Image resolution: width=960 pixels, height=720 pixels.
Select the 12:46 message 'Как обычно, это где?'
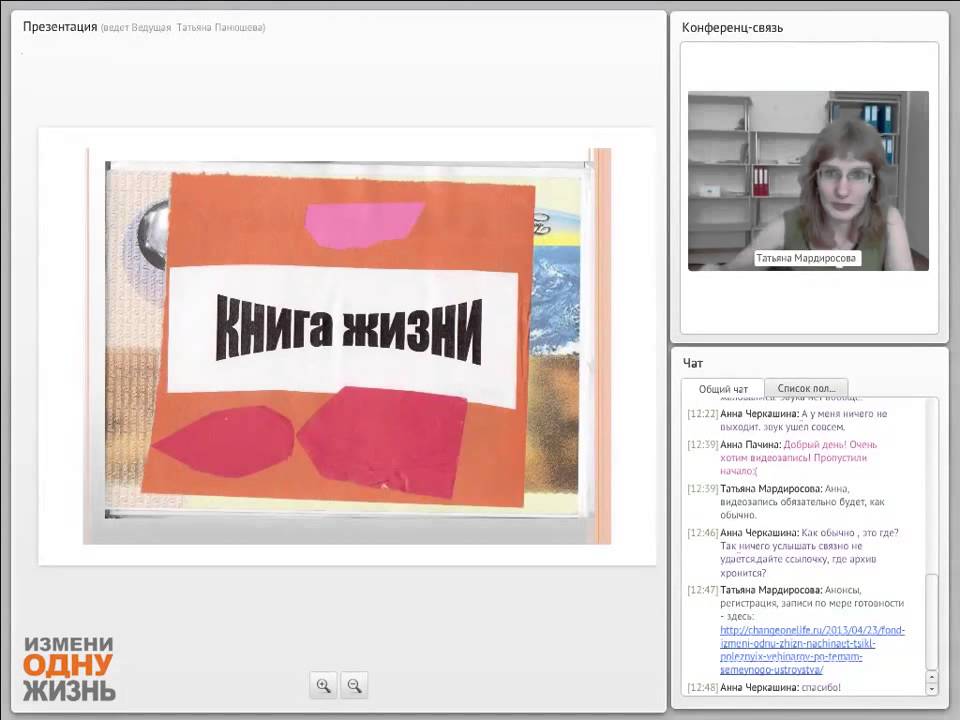(793, 553)
